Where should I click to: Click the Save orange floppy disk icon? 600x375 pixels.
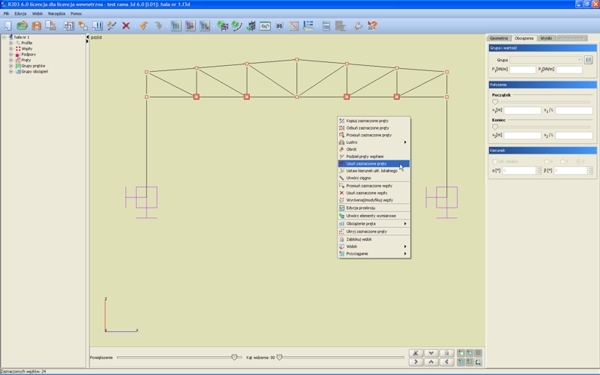click(36, 26)
